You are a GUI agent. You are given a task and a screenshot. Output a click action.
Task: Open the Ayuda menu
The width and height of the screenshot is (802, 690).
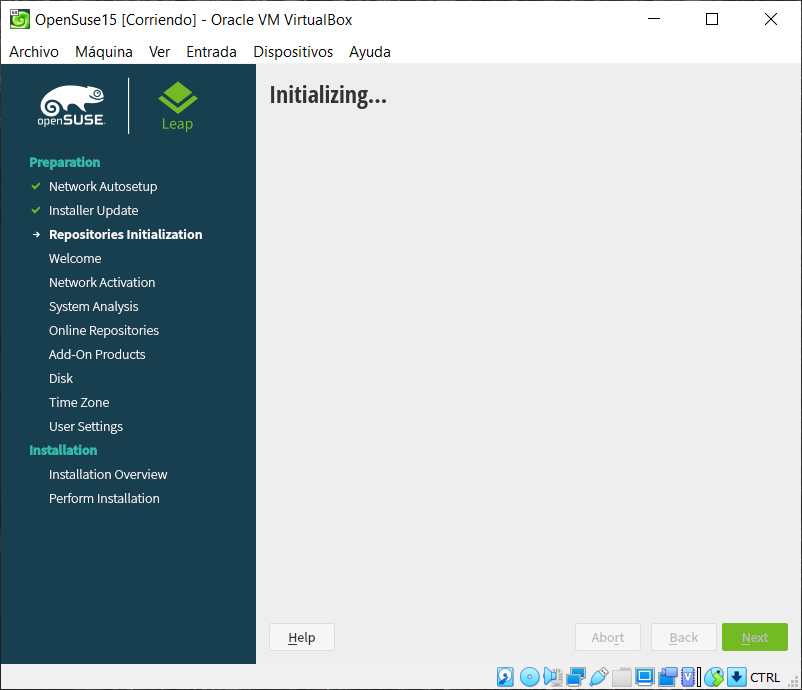pyautogui.click(x=370, y=52)
